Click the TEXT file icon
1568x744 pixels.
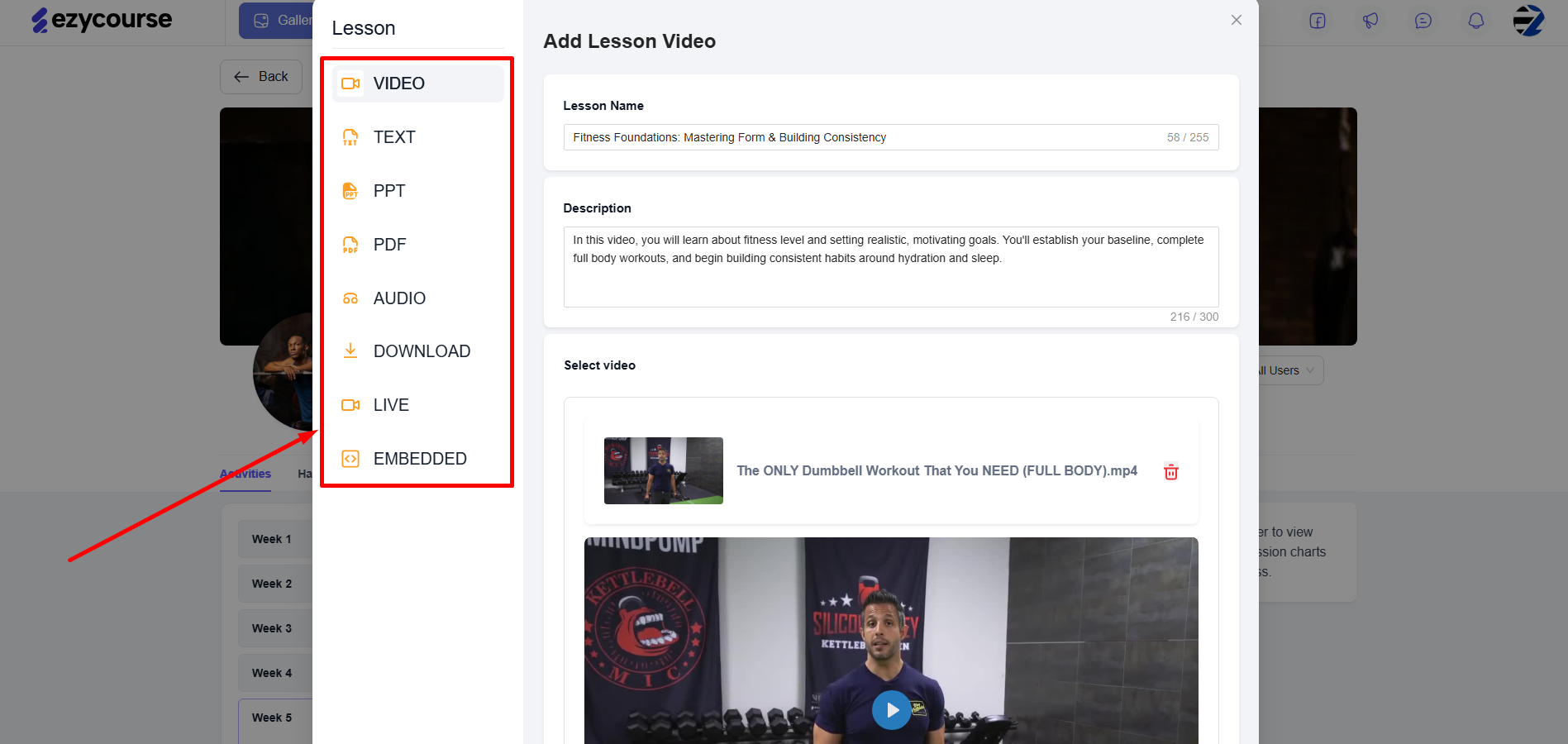pyautogui.click(x=350, y=137)
